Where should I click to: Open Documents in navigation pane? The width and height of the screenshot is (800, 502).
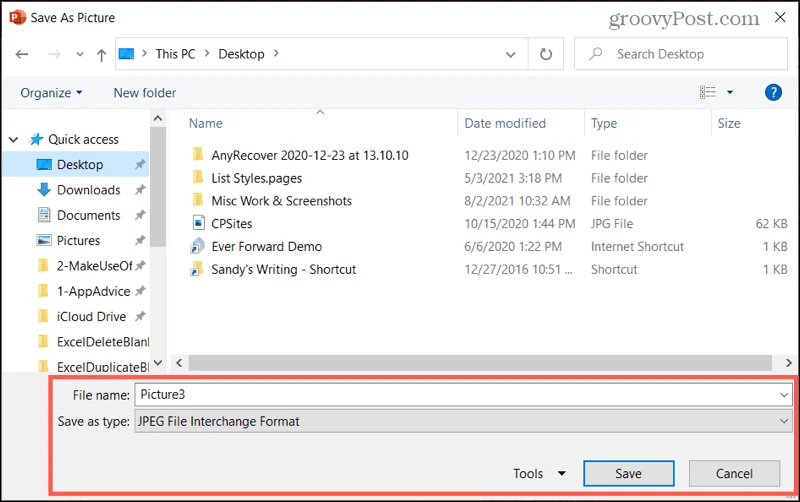[88, 215]
